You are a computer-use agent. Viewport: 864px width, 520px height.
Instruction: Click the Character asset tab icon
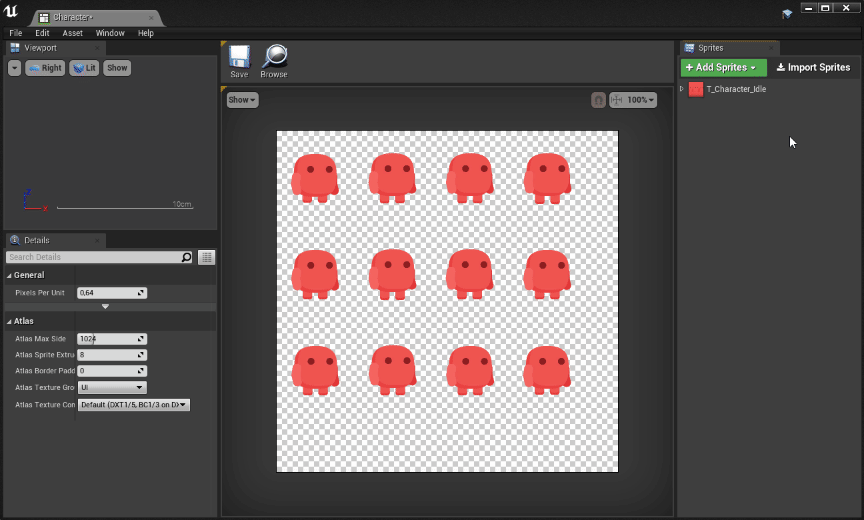(44, 18)
